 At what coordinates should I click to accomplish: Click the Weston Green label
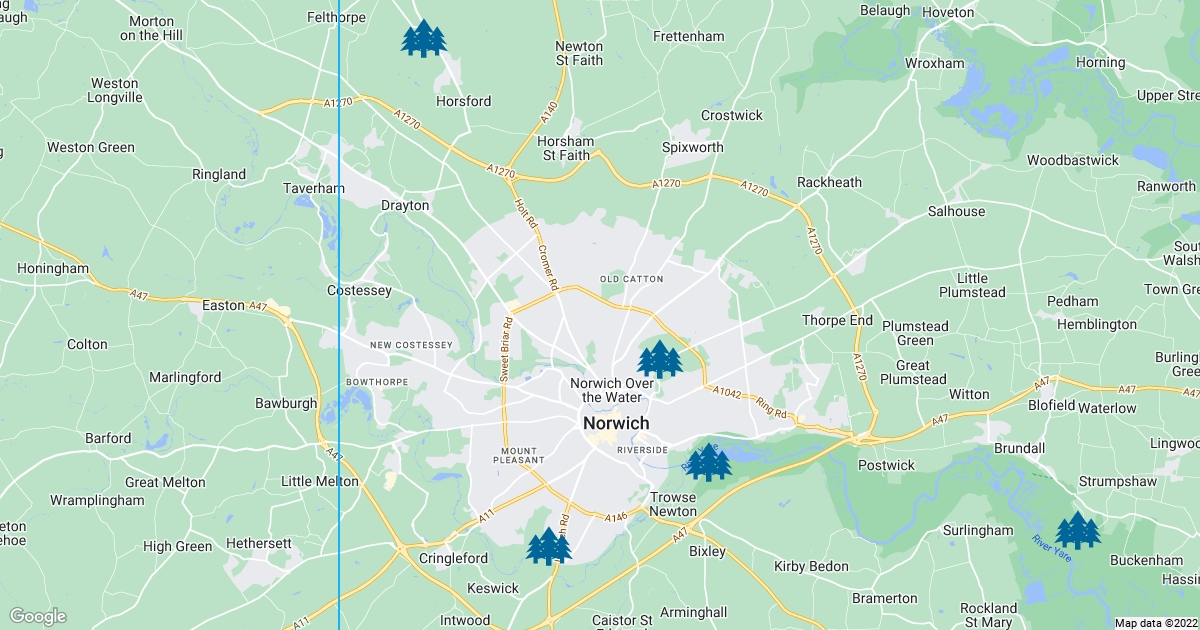coord(91,147)
